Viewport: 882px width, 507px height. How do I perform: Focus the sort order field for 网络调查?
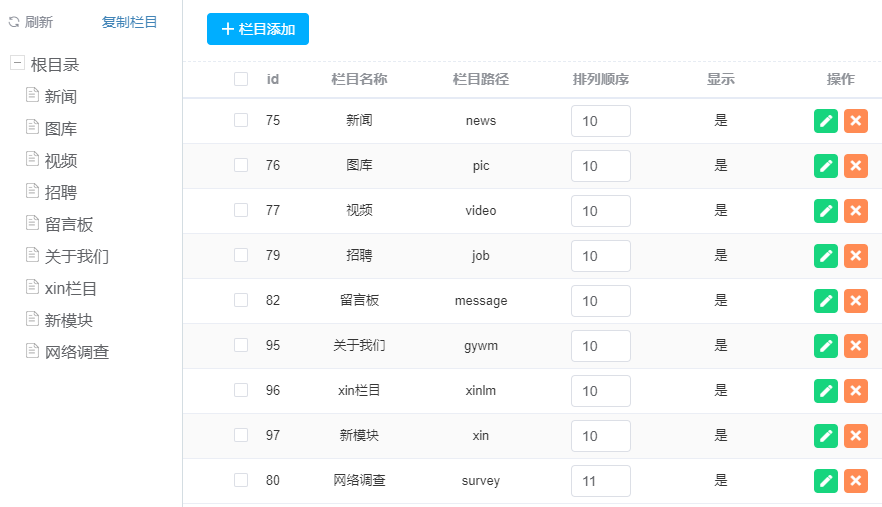point(600,481)
